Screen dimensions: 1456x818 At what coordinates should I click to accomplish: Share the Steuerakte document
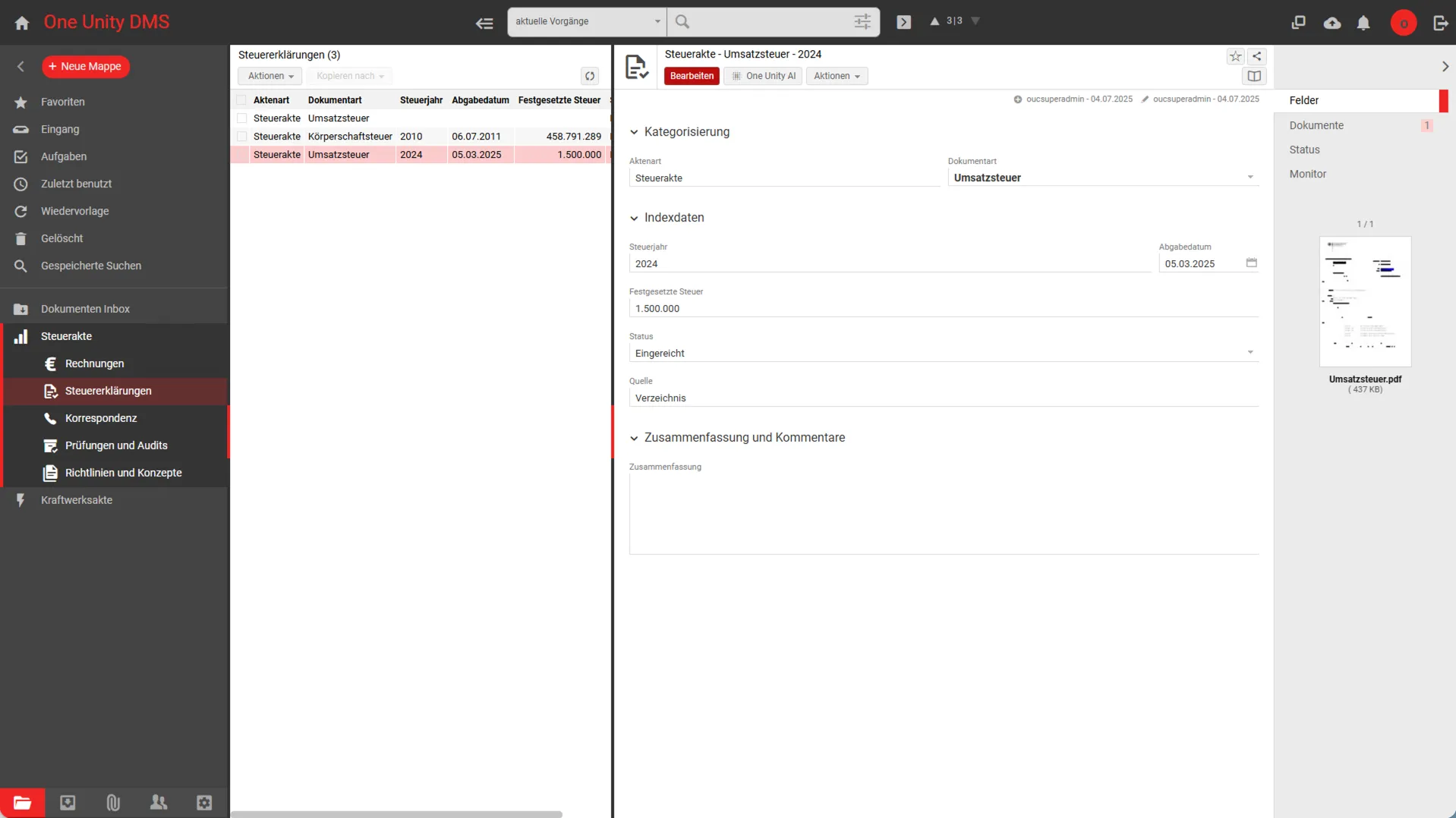(1256, 56)
